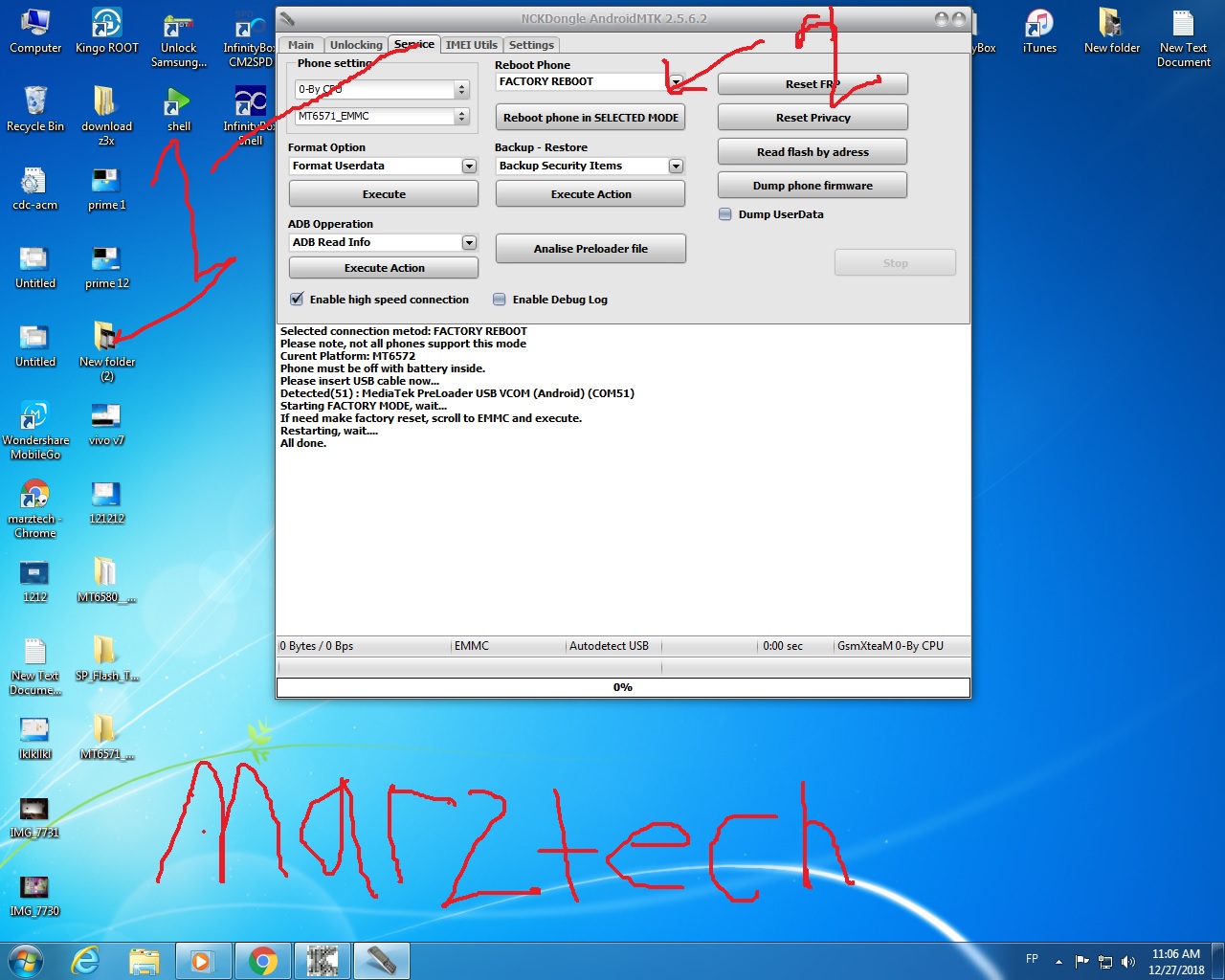
Task: Switch to the Main tab
Action: coord(301,45)
